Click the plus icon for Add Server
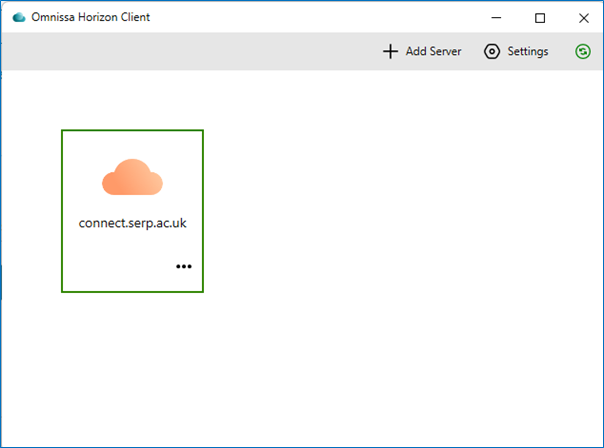 click(x=390, y=51)
